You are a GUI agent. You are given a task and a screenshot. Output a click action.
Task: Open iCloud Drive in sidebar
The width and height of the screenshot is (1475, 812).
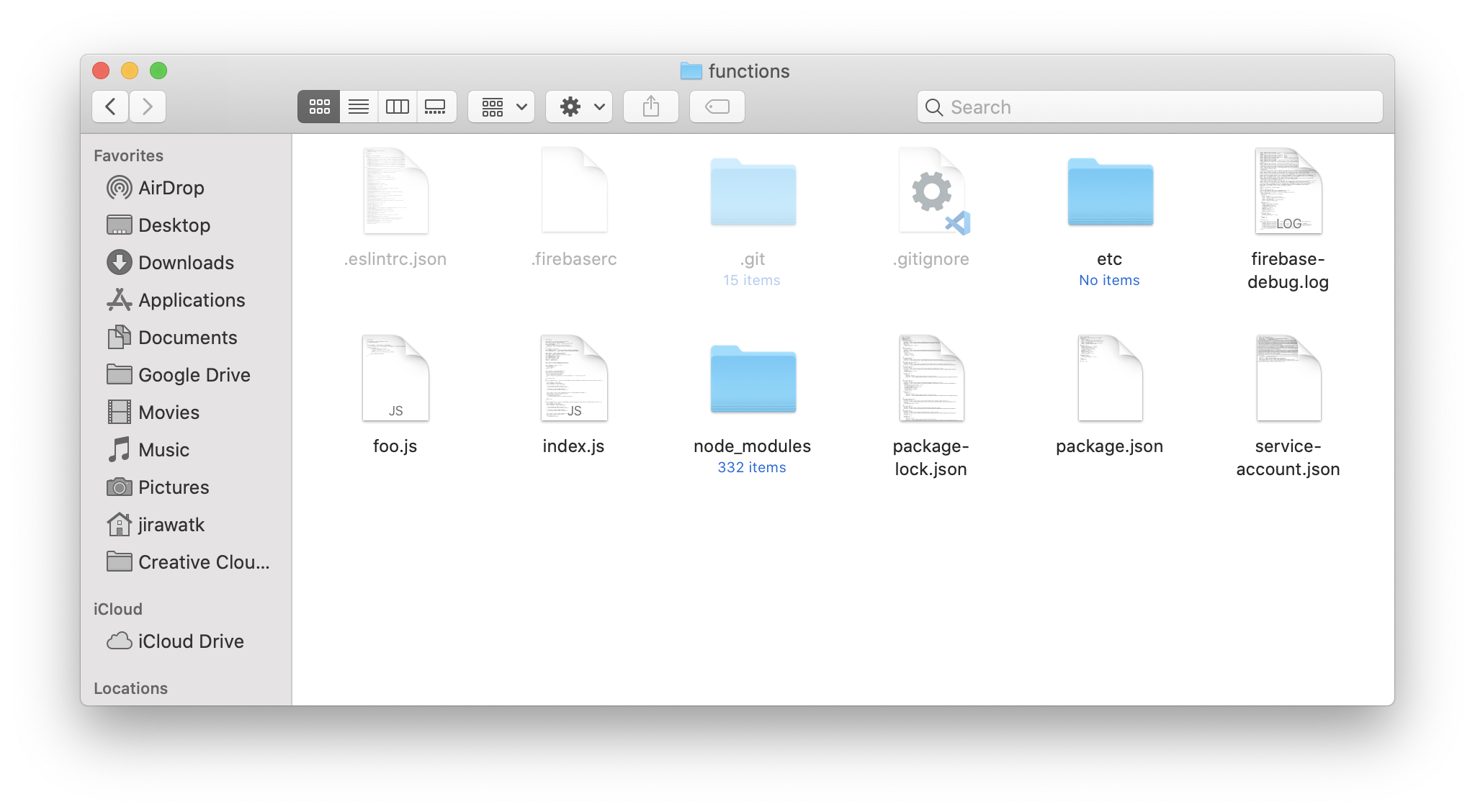[x=190, y=641]
